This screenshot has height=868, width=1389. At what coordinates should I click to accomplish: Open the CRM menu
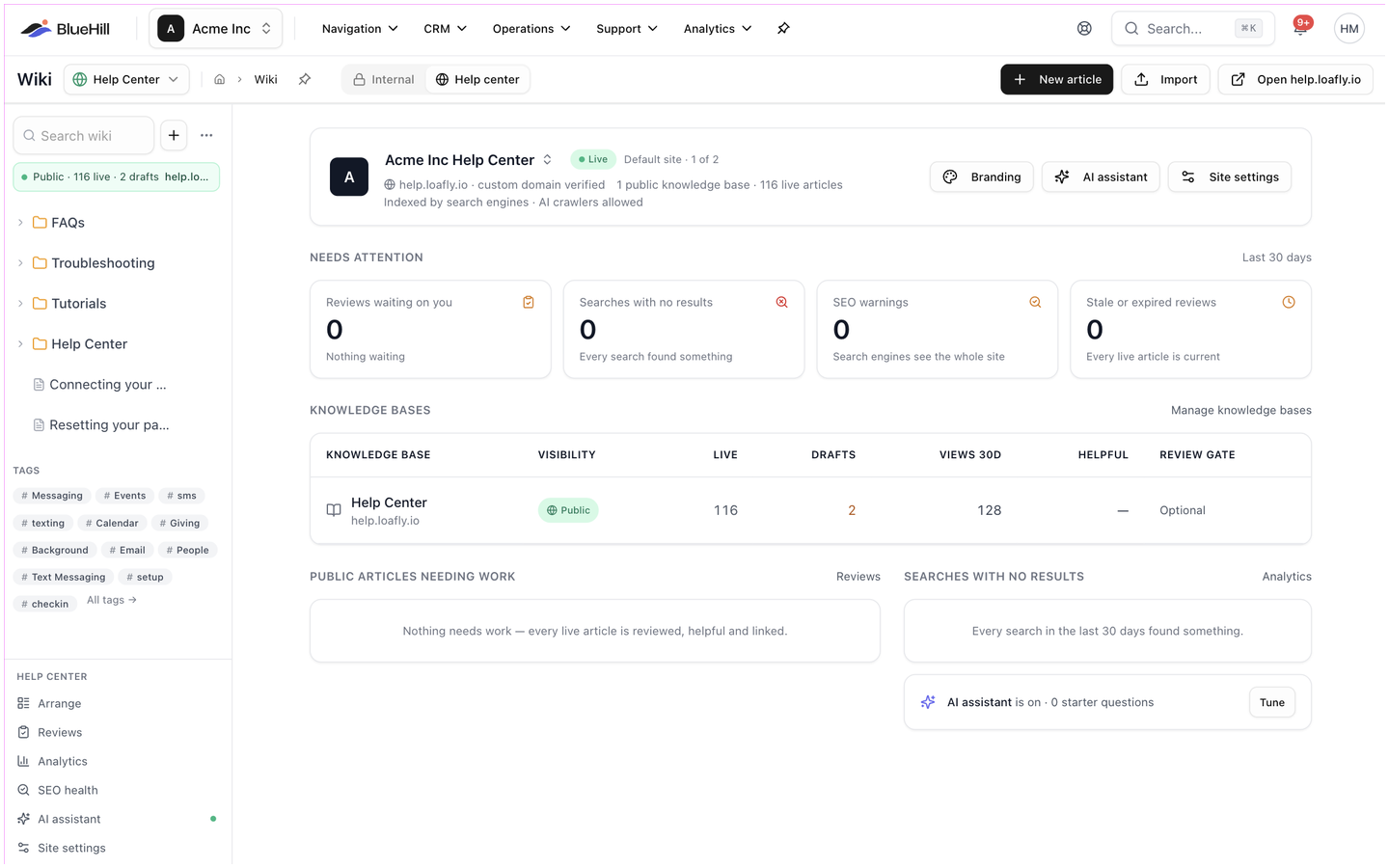pos(445,29)
